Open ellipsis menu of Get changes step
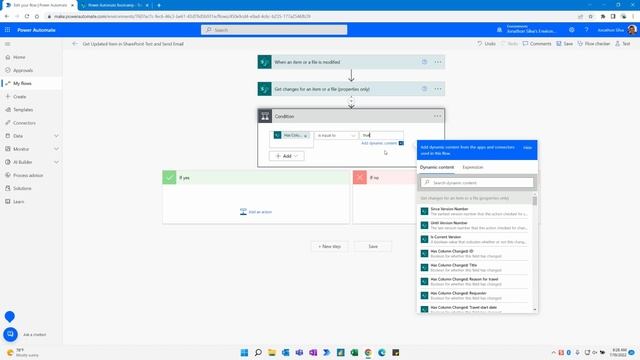 click(x=438, y=89)
